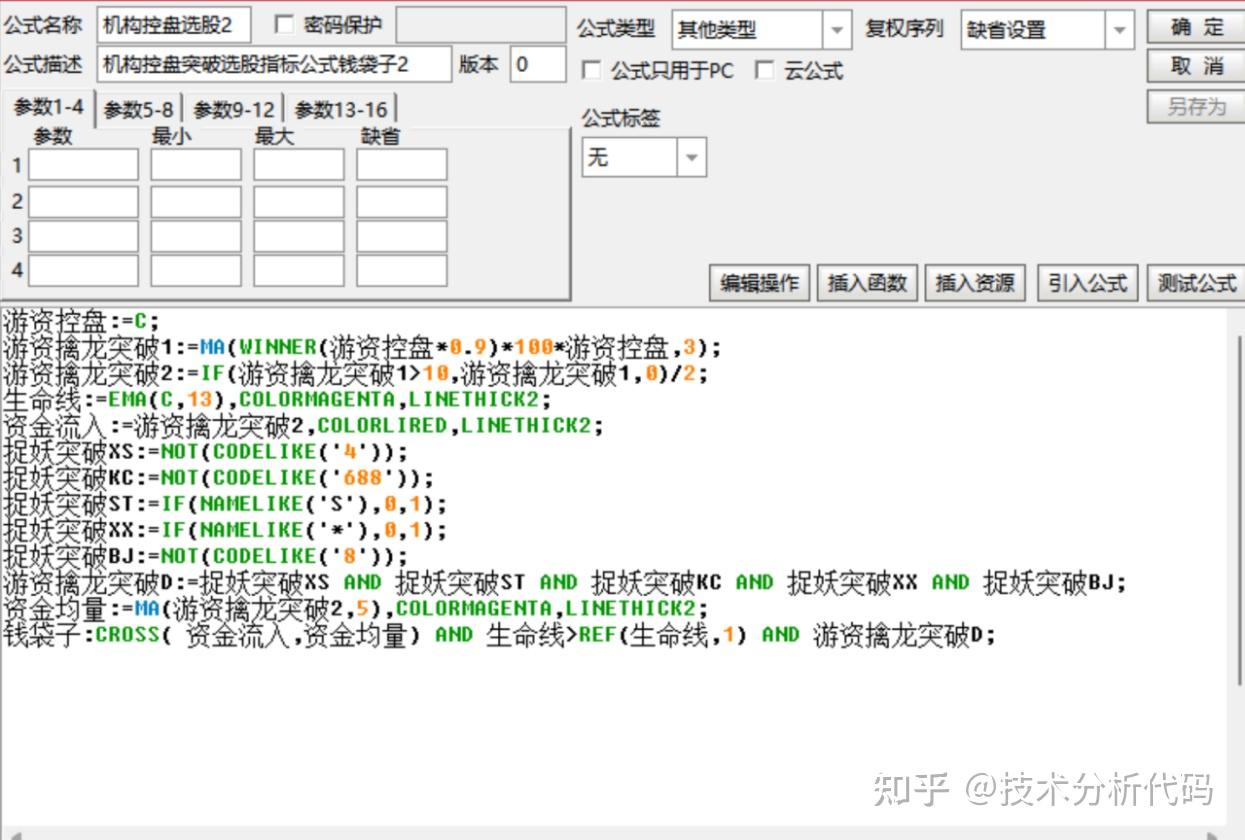Click the 取消 button
This screenshot has width=1245, height=840.
[x=1195, y=66]
